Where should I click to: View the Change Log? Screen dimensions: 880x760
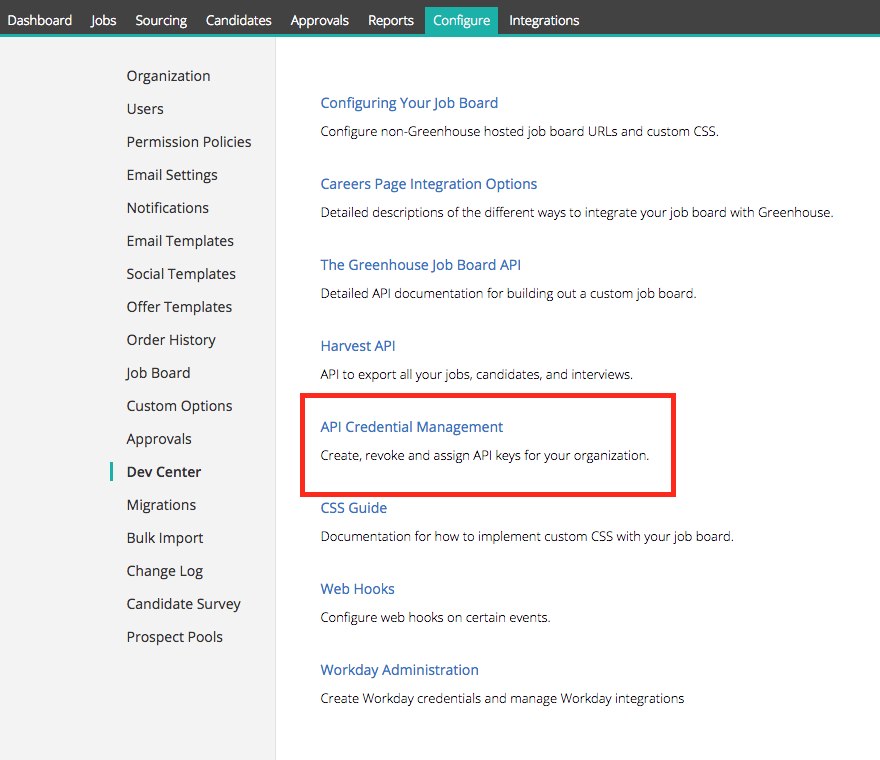coord(164,571)
